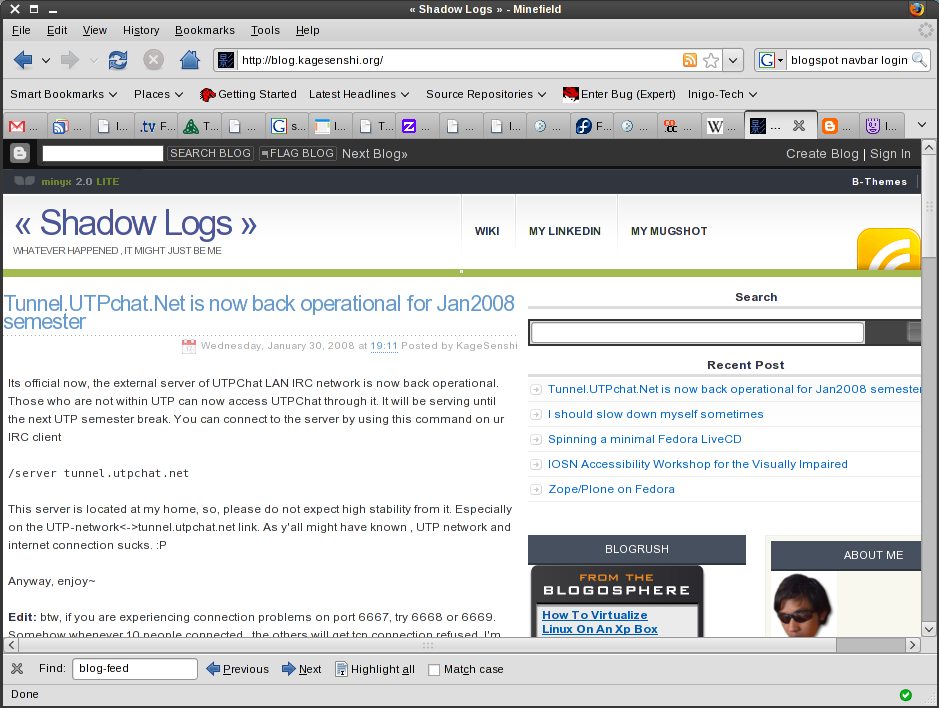Click the vertical scrollbar down arrow
The height and width of the screenshot is (708, 939).
click(928, 629)
